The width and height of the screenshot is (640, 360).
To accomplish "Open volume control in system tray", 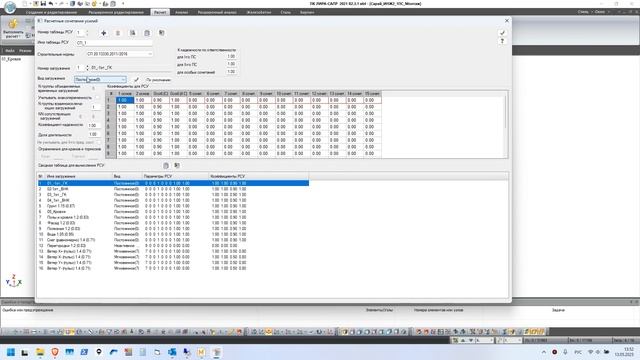I will (x=599, y=352).
